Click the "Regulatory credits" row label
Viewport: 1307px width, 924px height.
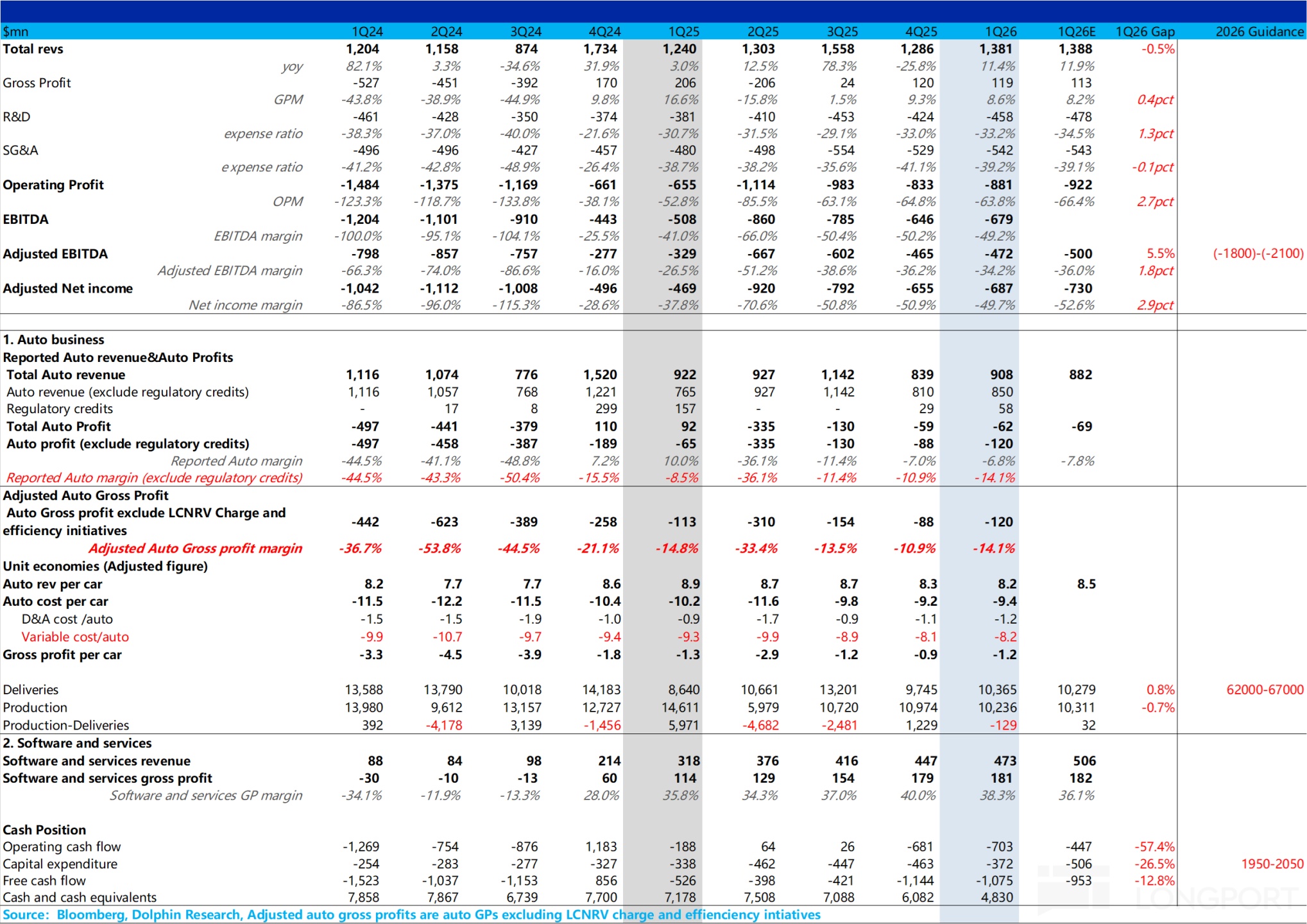60,409
